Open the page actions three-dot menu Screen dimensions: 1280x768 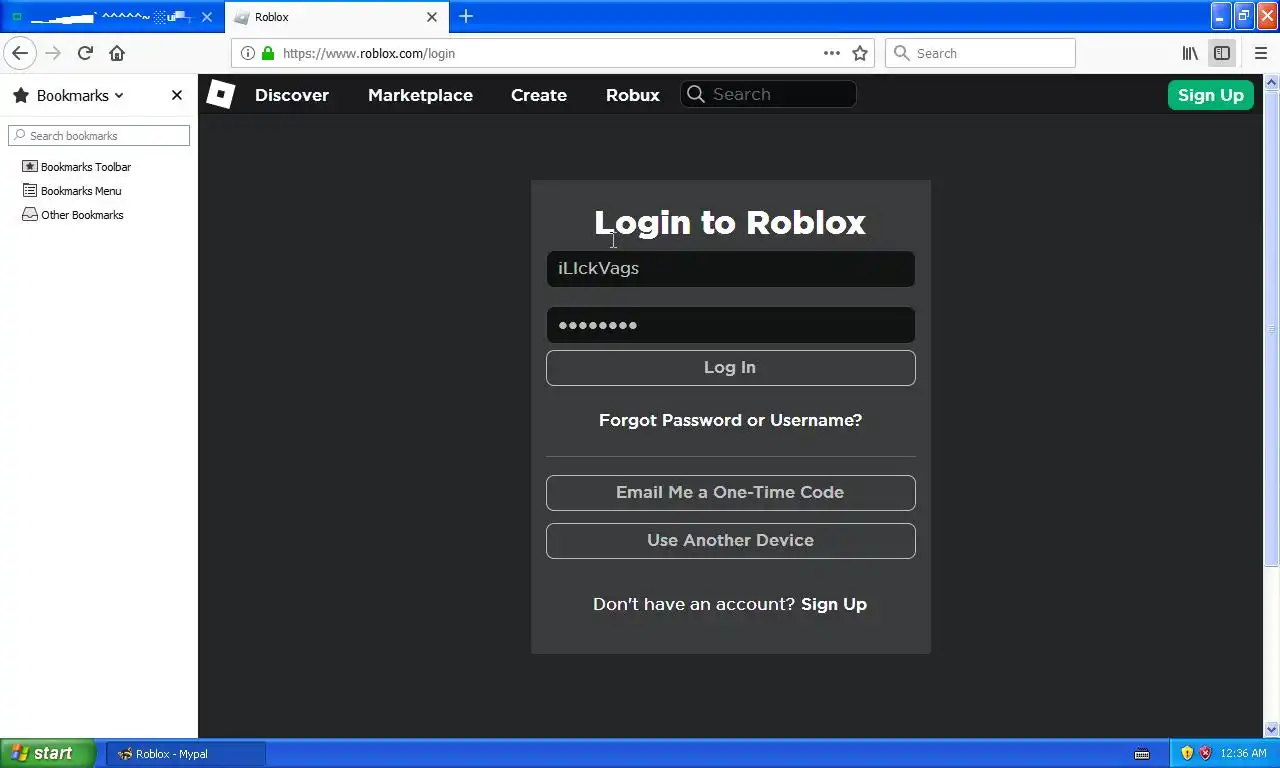(832, 53)
